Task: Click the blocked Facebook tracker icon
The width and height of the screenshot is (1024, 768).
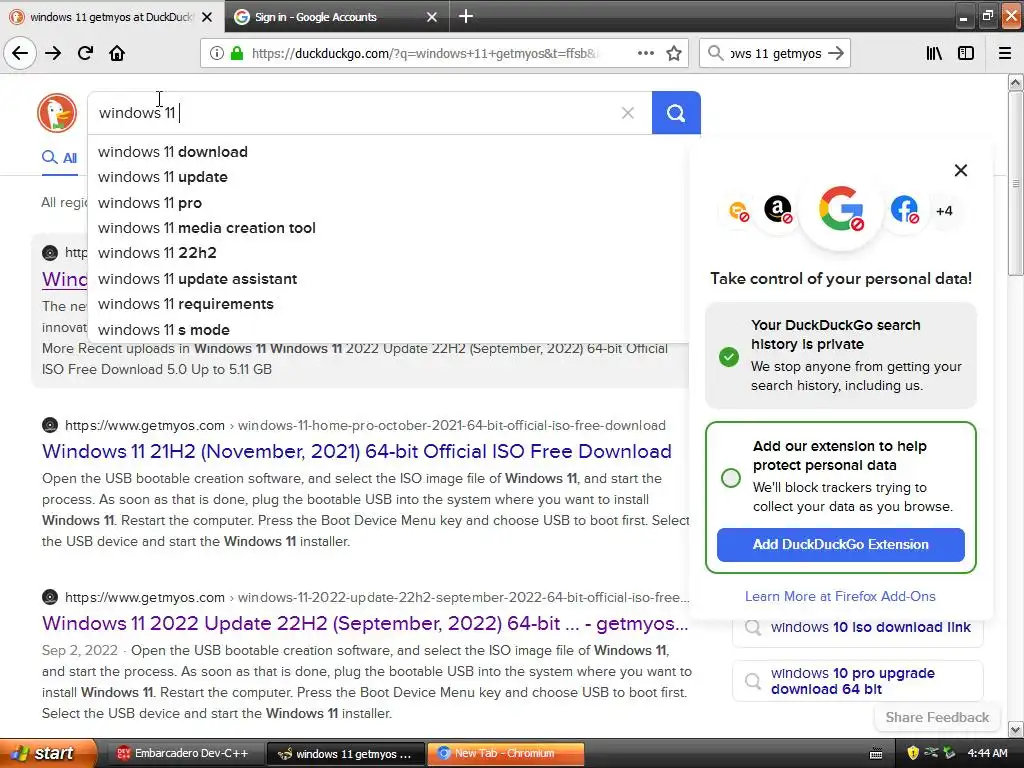Action: pos(904,210)
